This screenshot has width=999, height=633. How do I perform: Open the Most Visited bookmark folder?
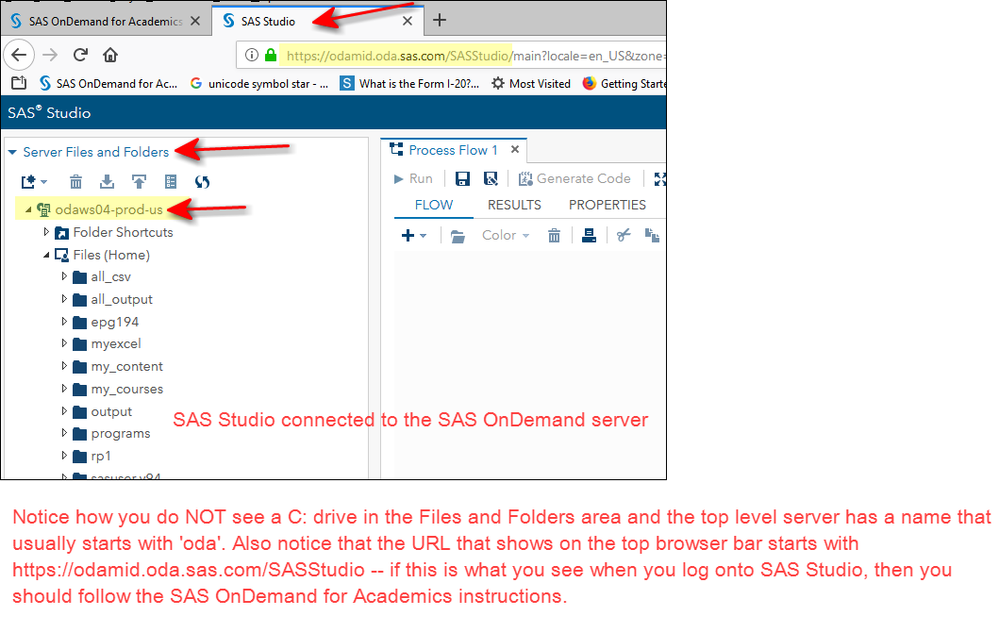coord(531,83)
